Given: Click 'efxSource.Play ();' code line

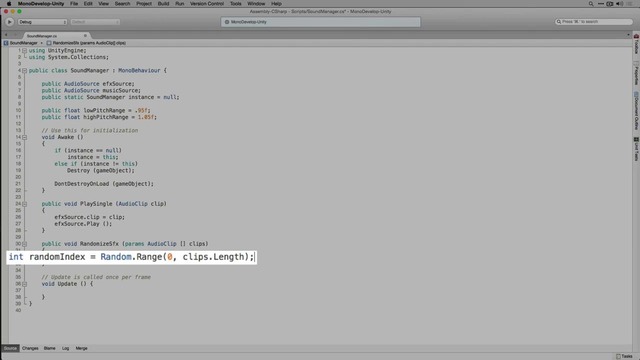Looking at the screenshot, I should [83, 224].
